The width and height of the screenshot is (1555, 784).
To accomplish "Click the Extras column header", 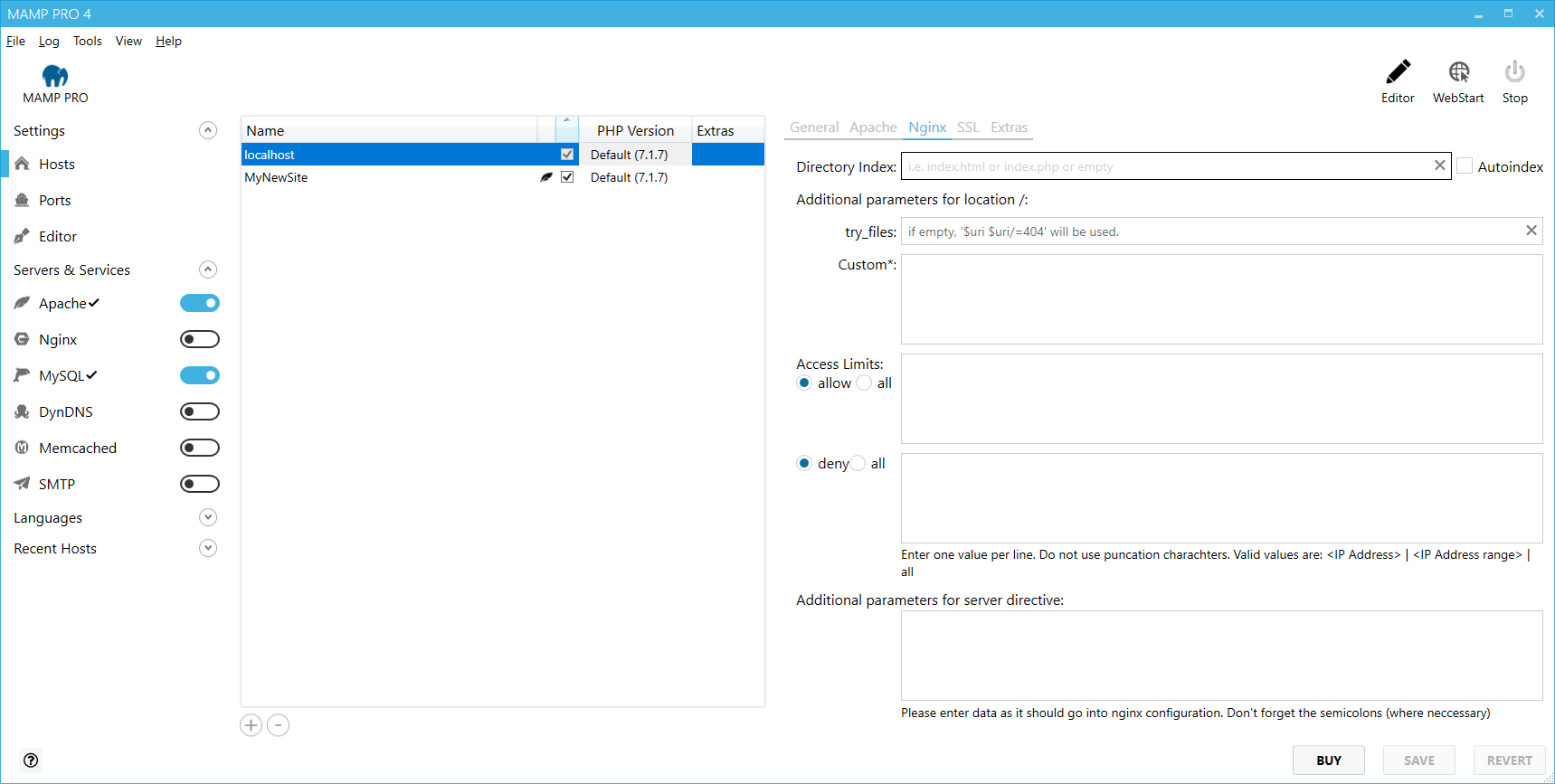I will coord(728,130).
